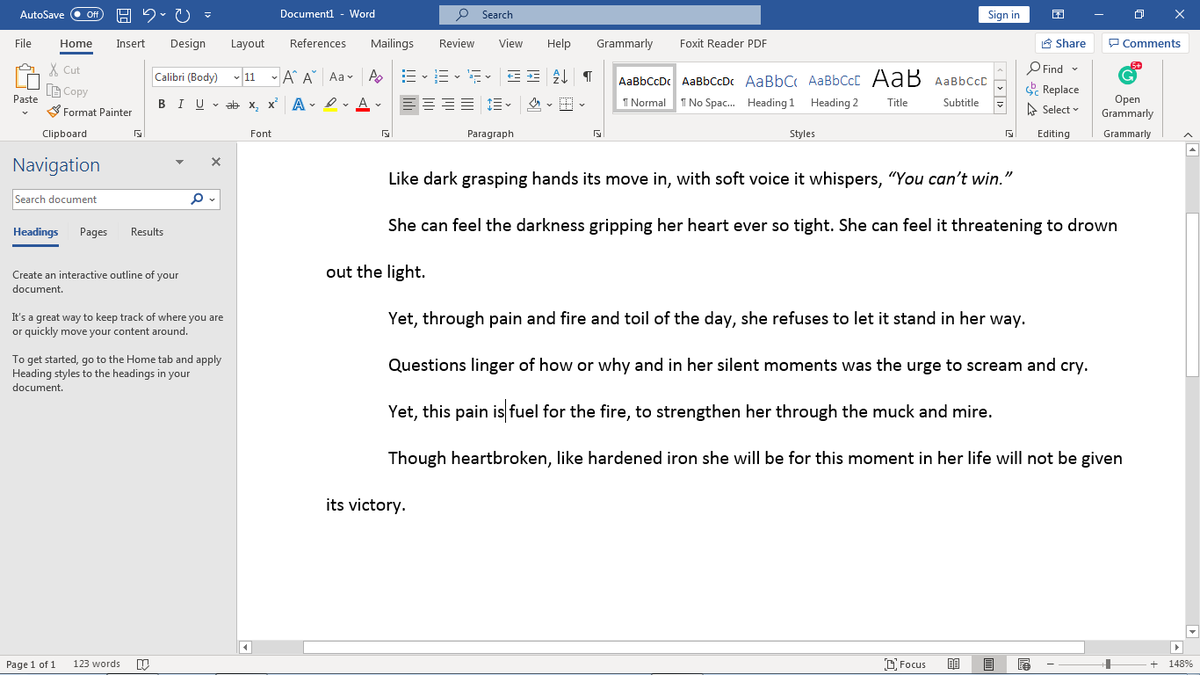Open the Select dropdown in Editing group
Viewport: 1200px width, 675px height.
tap(1052, 109)
